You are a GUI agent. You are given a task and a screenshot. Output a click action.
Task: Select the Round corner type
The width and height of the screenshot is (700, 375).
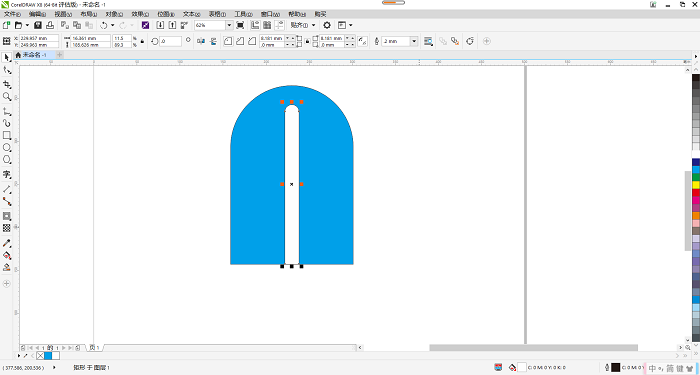coord(228,41)
